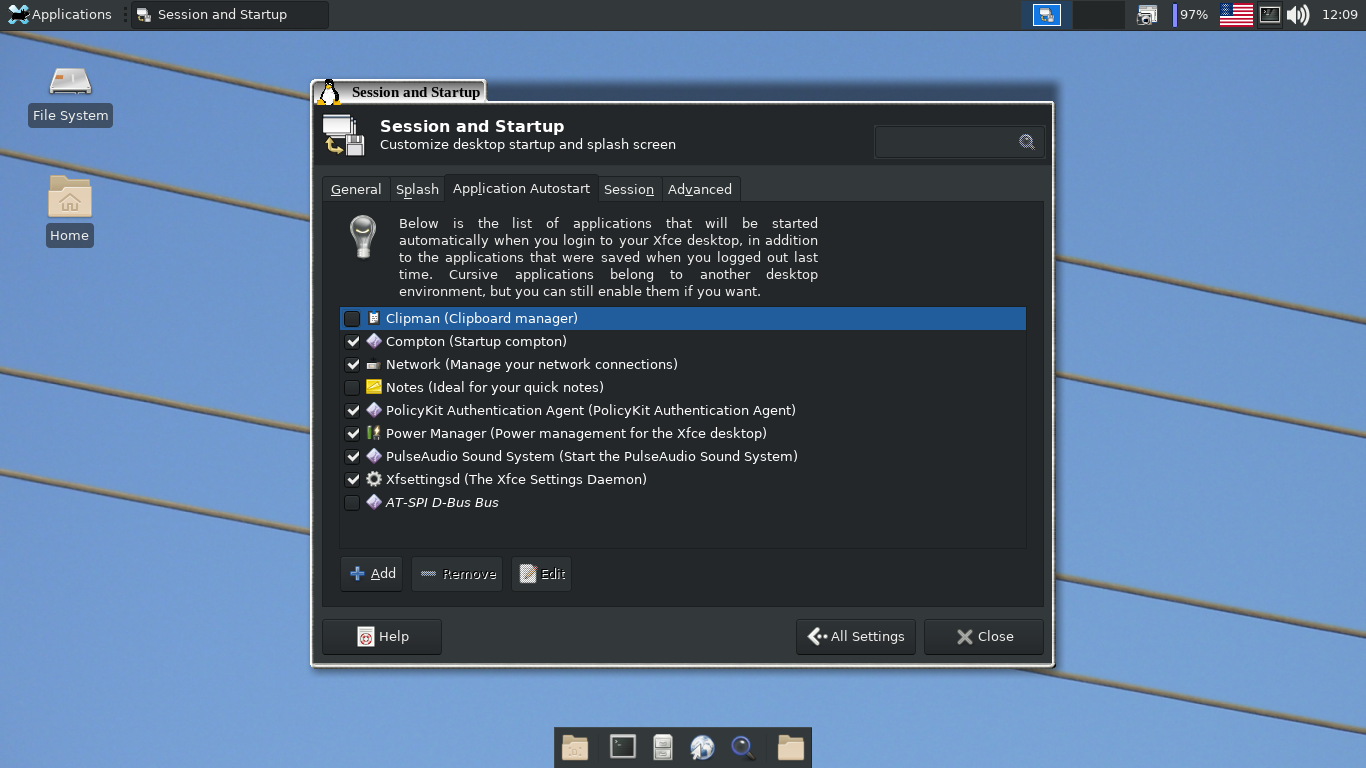Screen dimensions: 1366x768
Task: Open the file cabinet file manager in the dock
Action: pos(663,747)
